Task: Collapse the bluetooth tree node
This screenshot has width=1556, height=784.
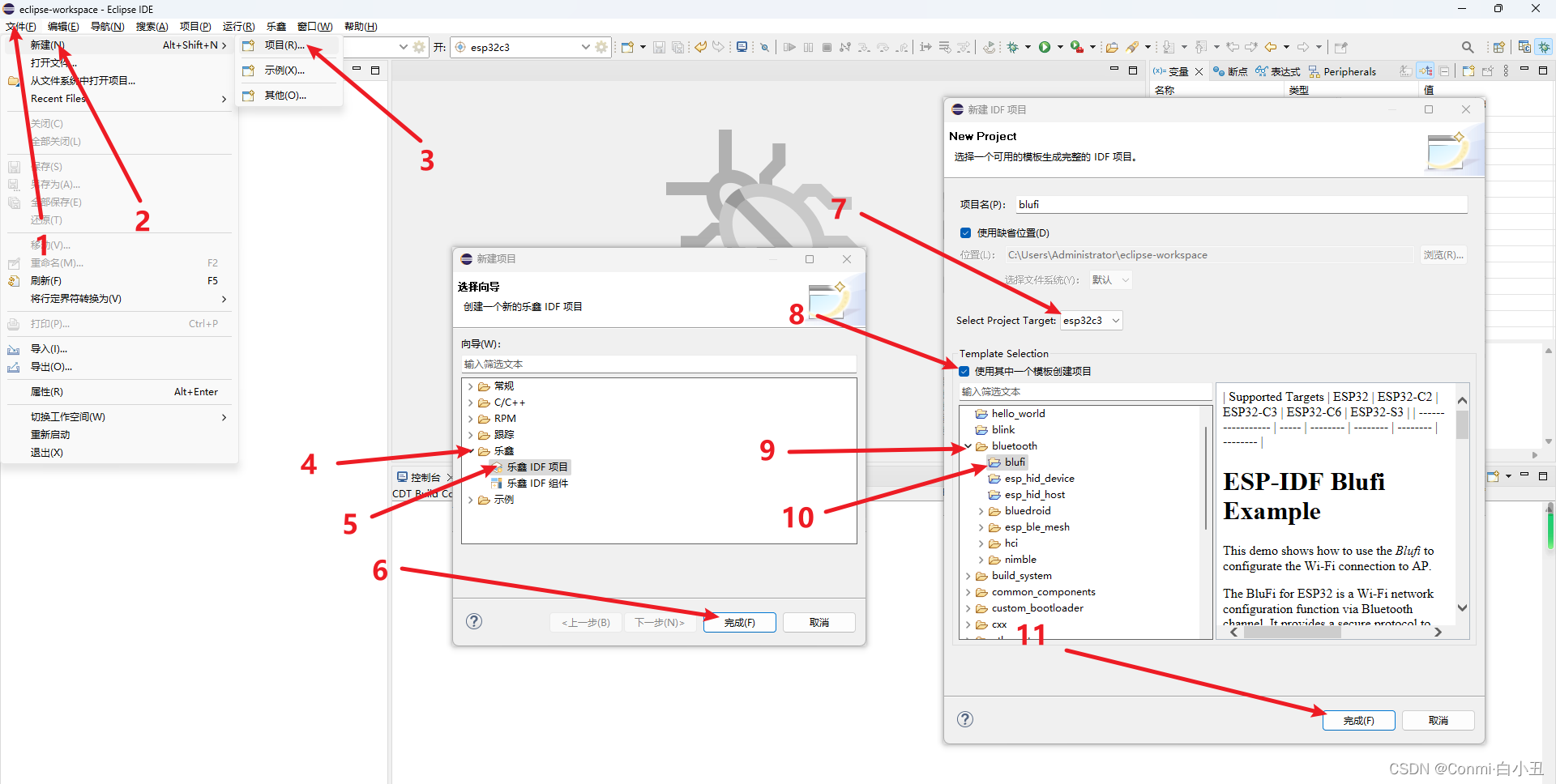Action: coord(968,445)
